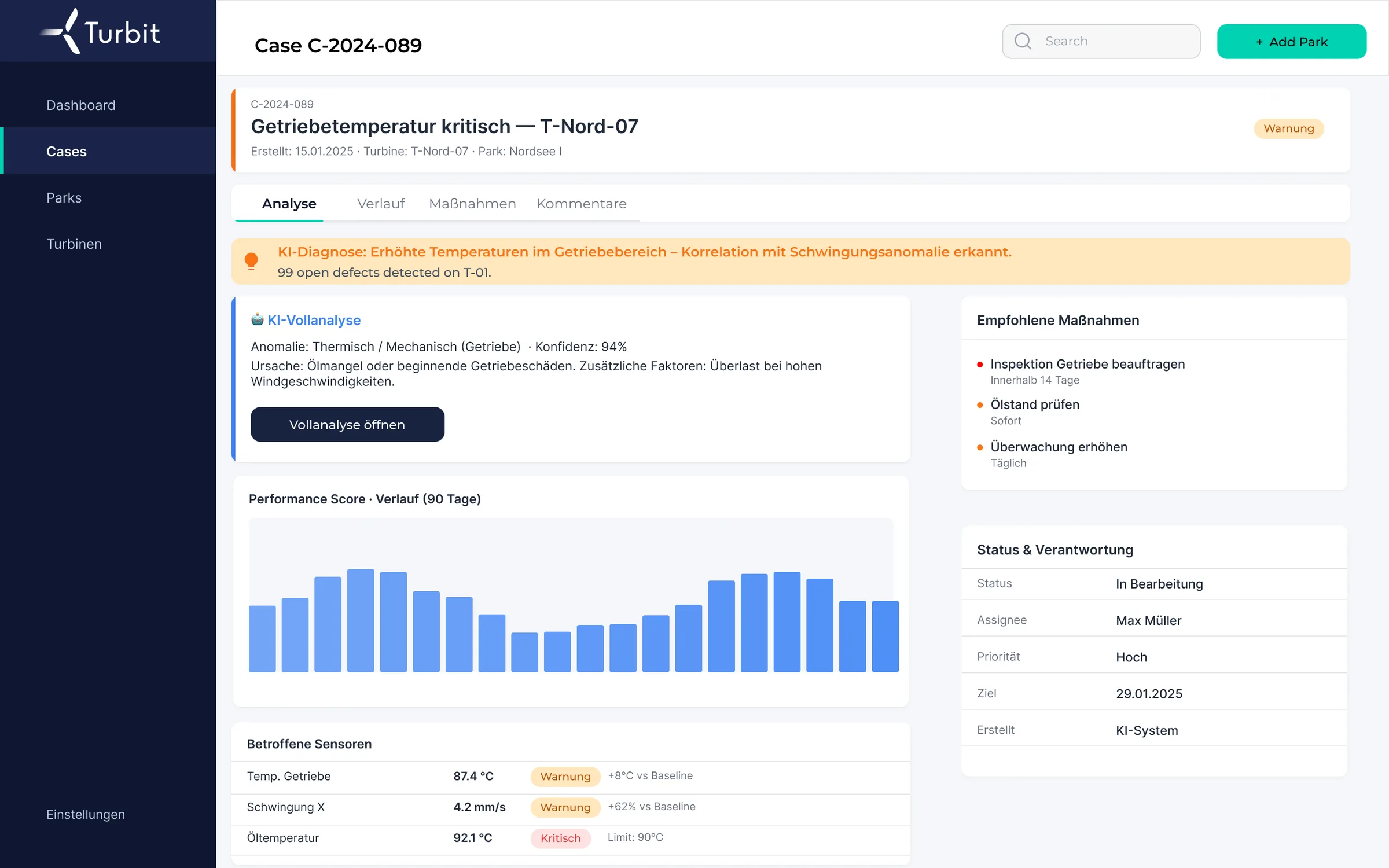Click the 'Erstellt: 15.01.2025' metadata line

[x=406, y=151]
